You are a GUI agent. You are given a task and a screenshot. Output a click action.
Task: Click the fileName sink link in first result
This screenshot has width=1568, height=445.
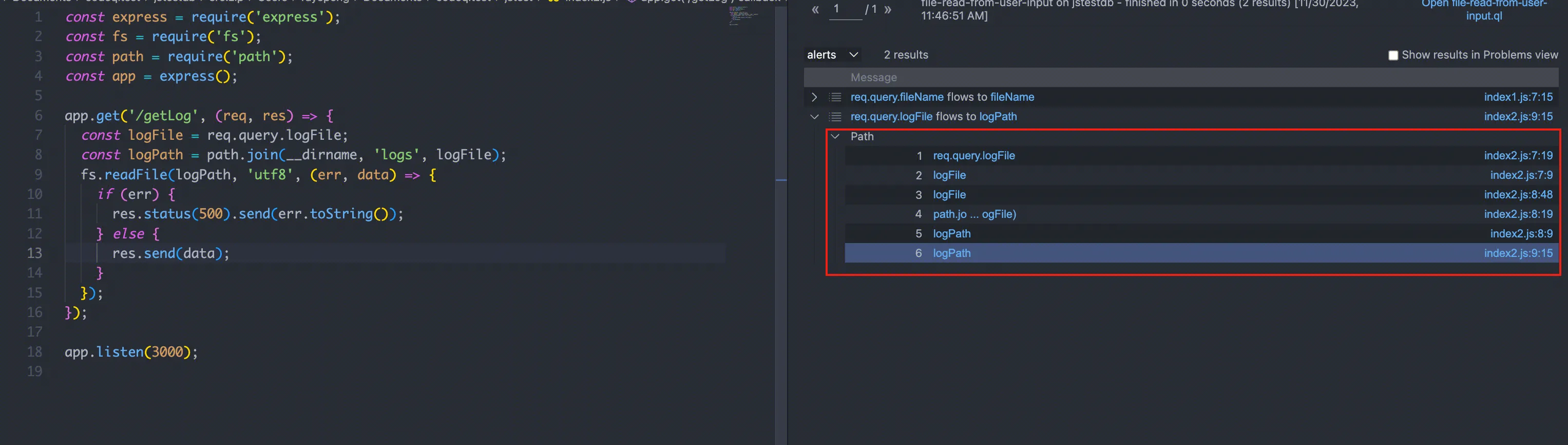[x=1011, y=98]
